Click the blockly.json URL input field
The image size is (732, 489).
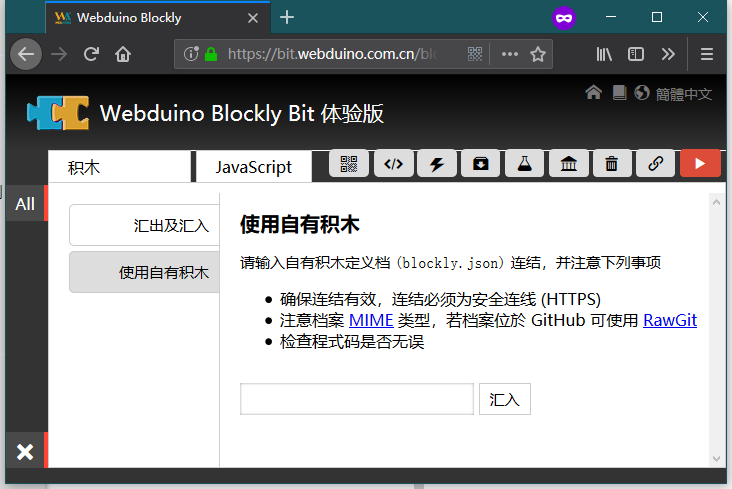click(x=357, y=399)
